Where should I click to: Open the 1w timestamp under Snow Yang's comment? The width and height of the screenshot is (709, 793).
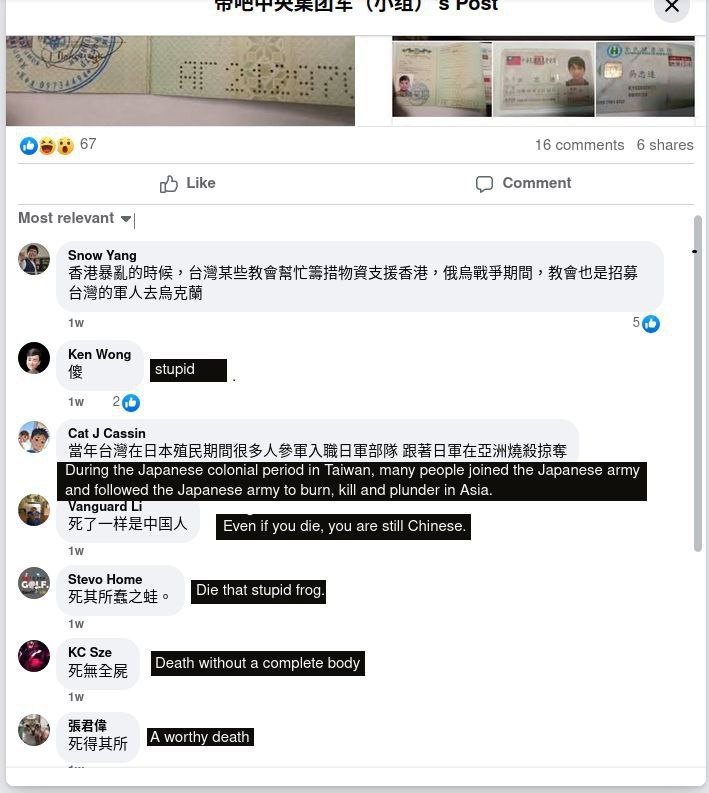coord(76,323)
